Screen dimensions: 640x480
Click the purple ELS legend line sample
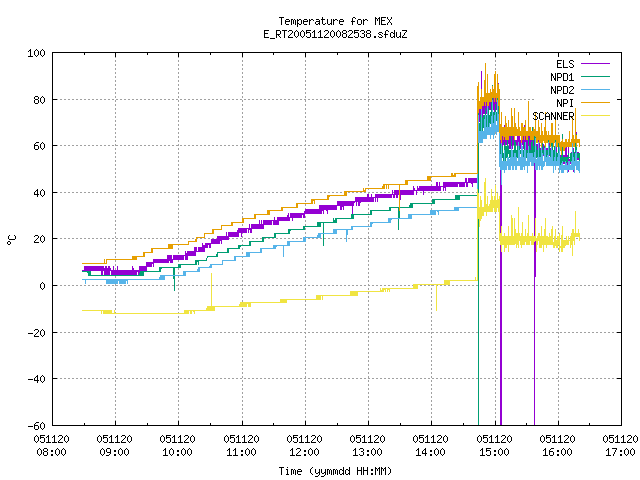point(595,64)
